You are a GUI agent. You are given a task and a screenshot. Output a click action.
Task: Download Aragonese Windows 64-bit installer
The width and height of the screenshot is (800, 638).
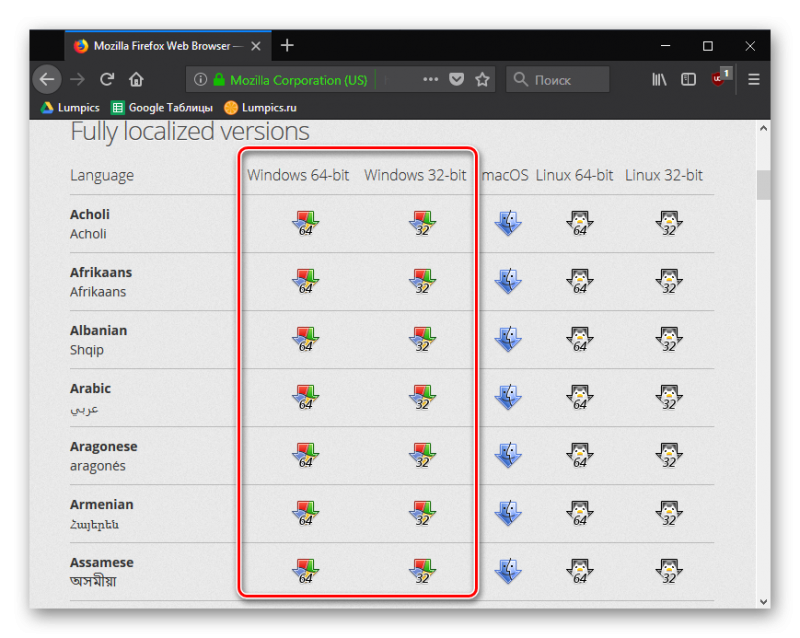pos(305,455)
